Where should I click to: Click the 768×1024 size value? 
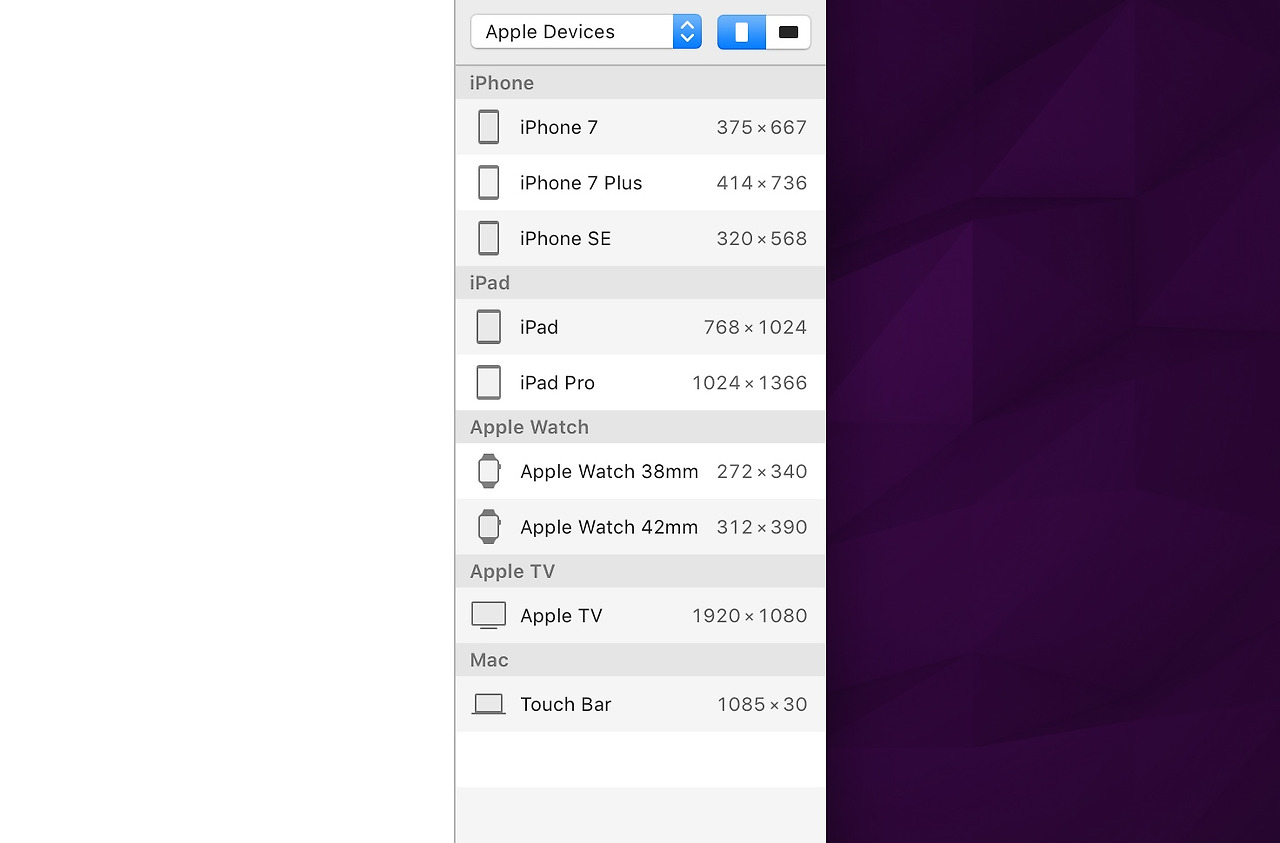(x=755, y=327)
